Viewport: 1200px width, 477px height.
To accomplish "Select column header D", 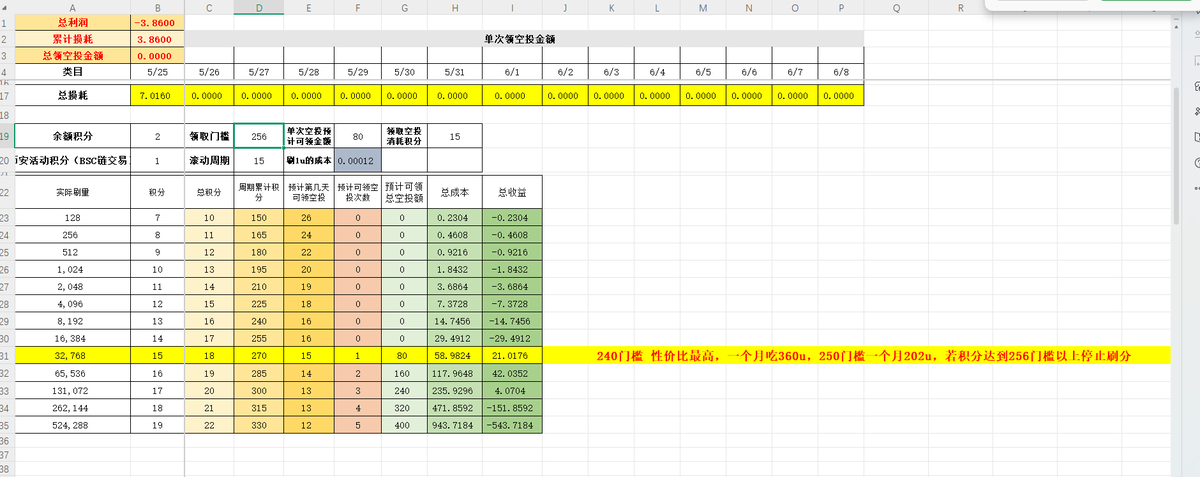I will tap(258, 8).
